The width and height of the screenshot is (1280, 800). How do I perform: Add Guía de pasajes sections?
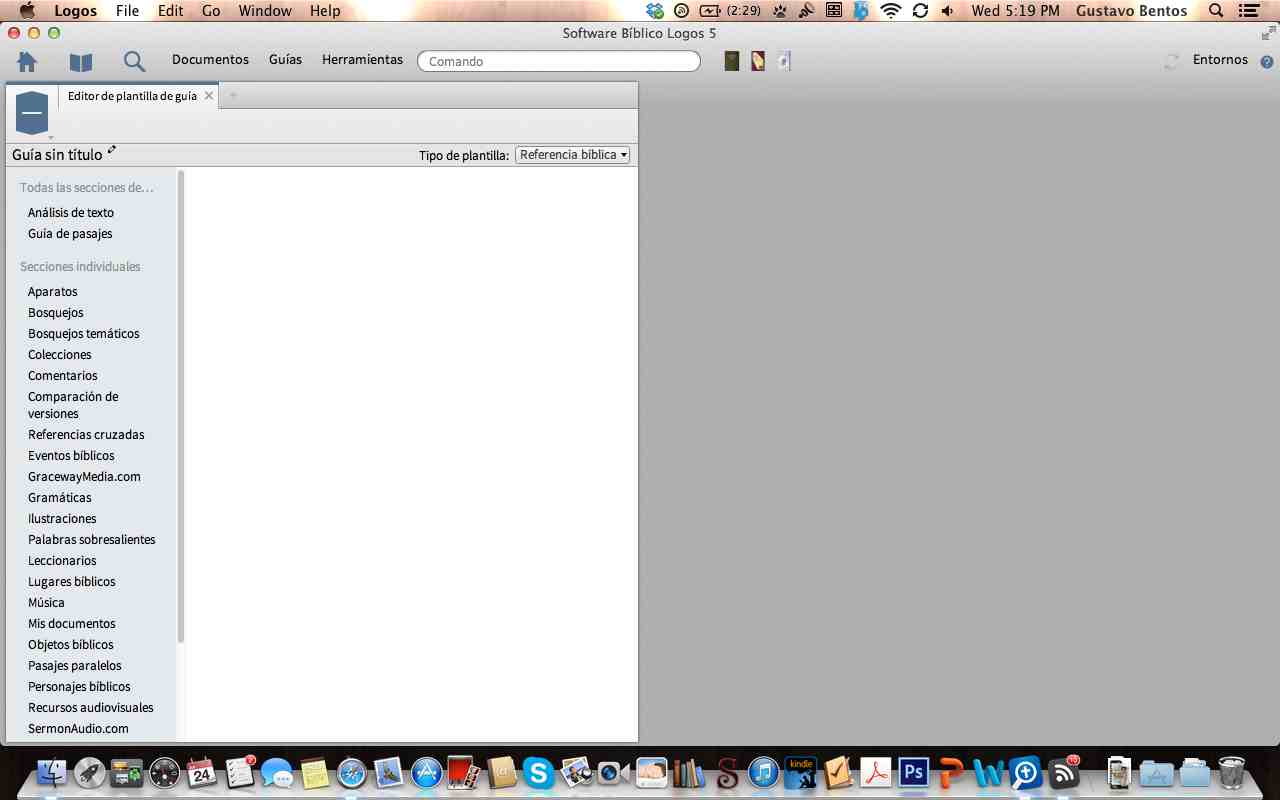pos(70,234)
